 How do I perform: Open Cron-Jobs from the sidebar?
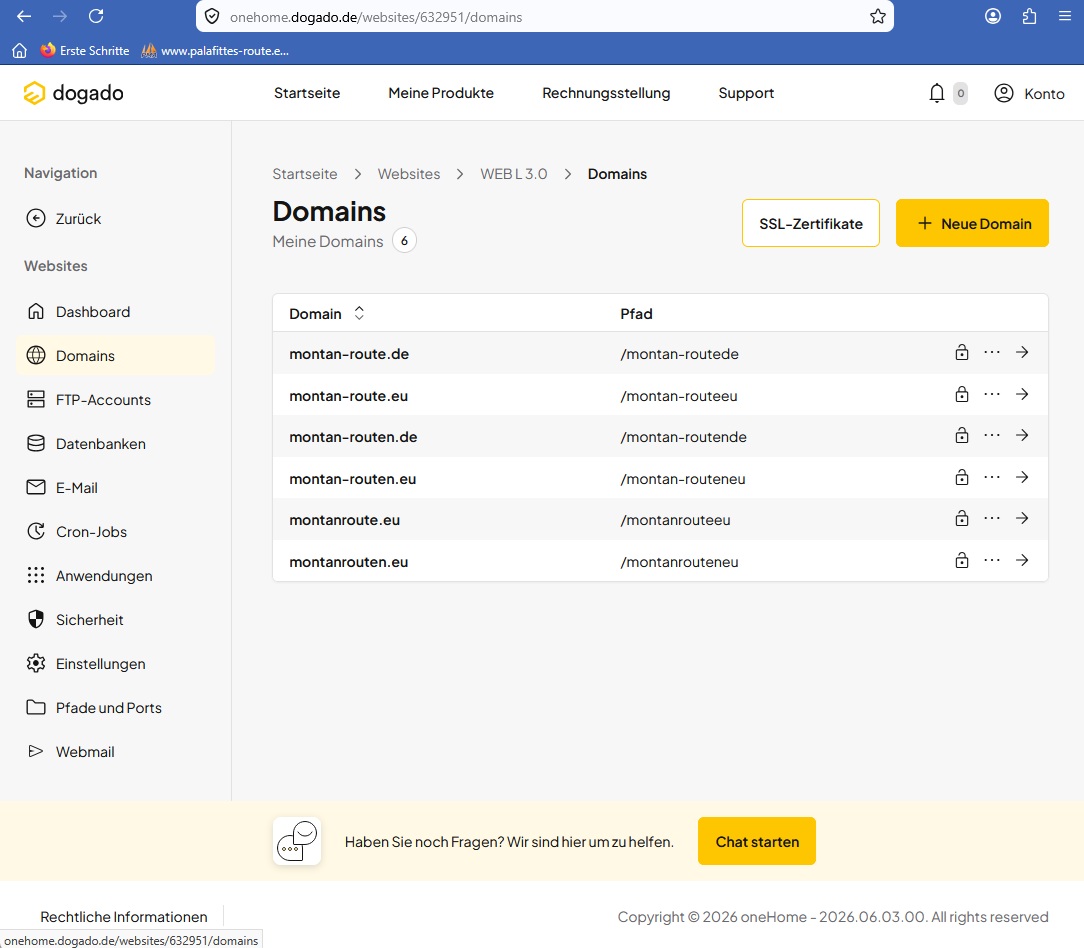pos(36,531)
